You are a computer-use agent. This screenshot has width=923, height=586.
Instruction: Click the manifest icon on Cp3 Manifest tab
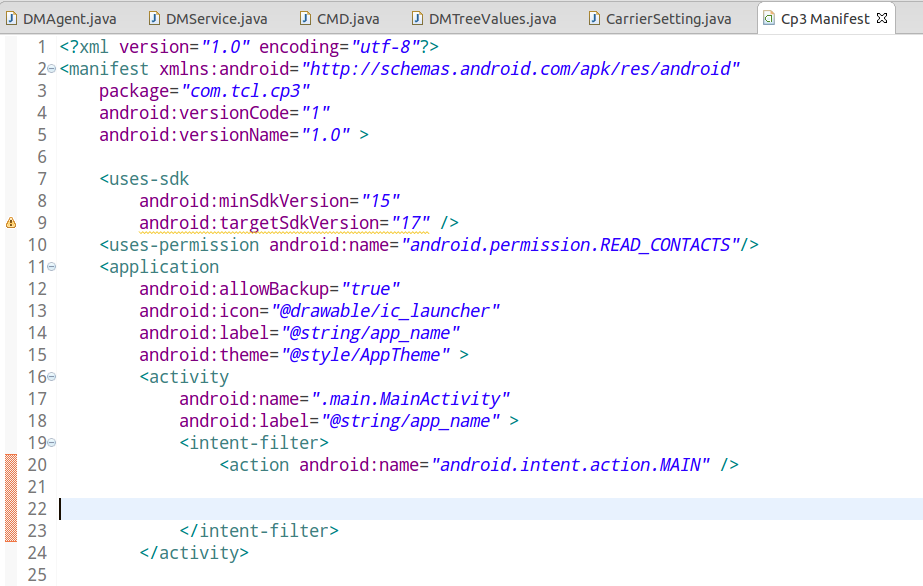768,19
